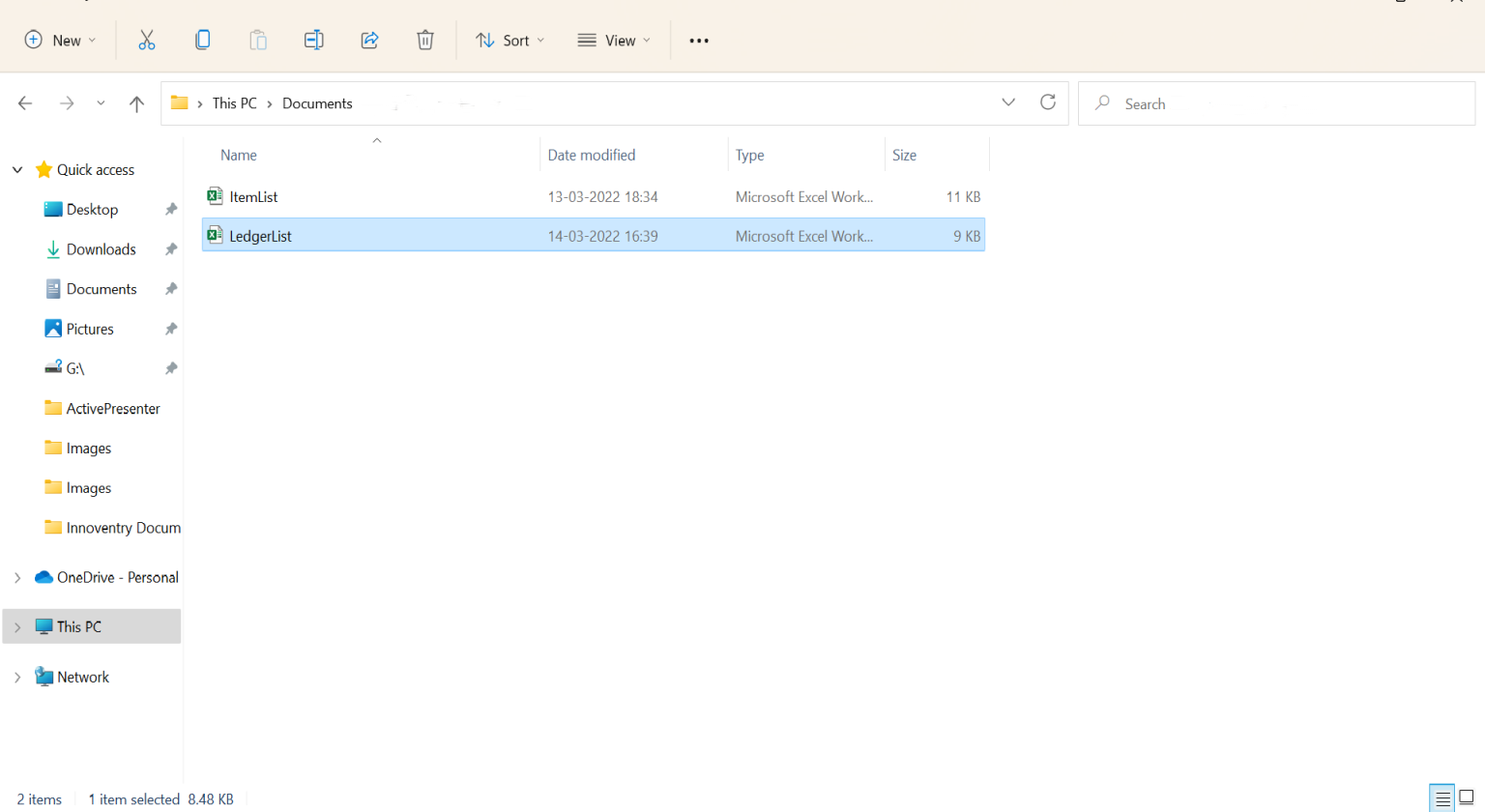Open the See more ellipsis menu
Screen dimensions: 1485x812
click(699, 41)
